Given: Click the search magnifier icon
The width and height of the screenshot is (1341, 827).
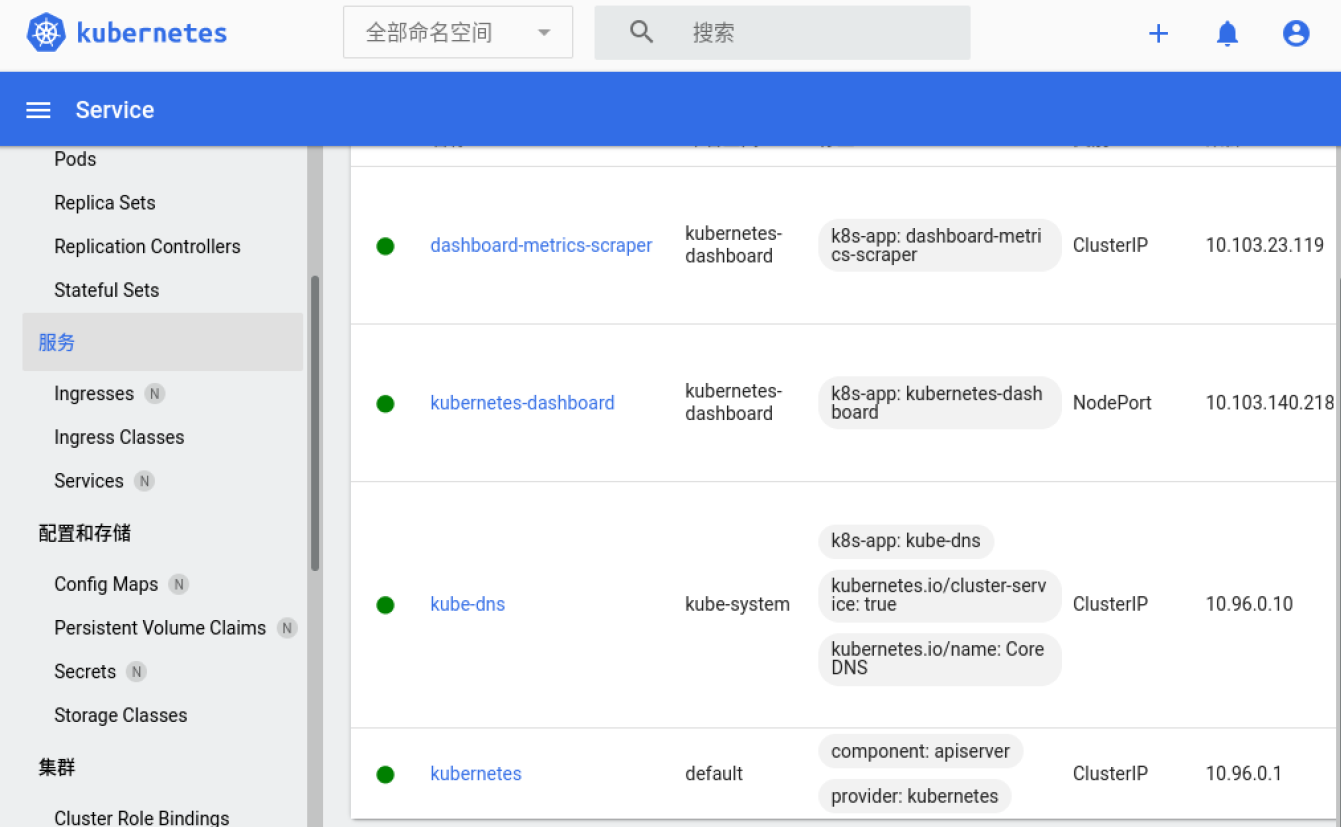Looking at the screenshot, I should (x=641, y=32).
